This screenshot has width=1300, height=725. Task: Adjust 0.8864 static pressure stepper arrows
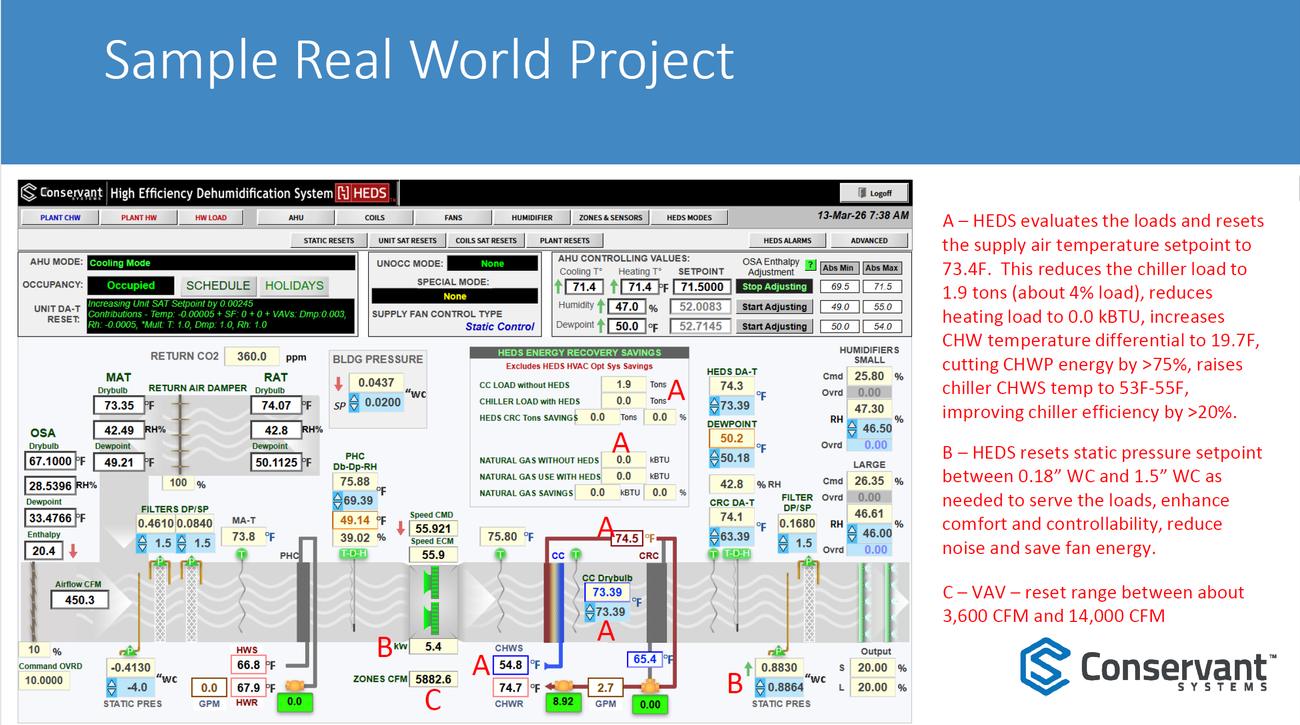pyautogui.click(x=759, y=687)
